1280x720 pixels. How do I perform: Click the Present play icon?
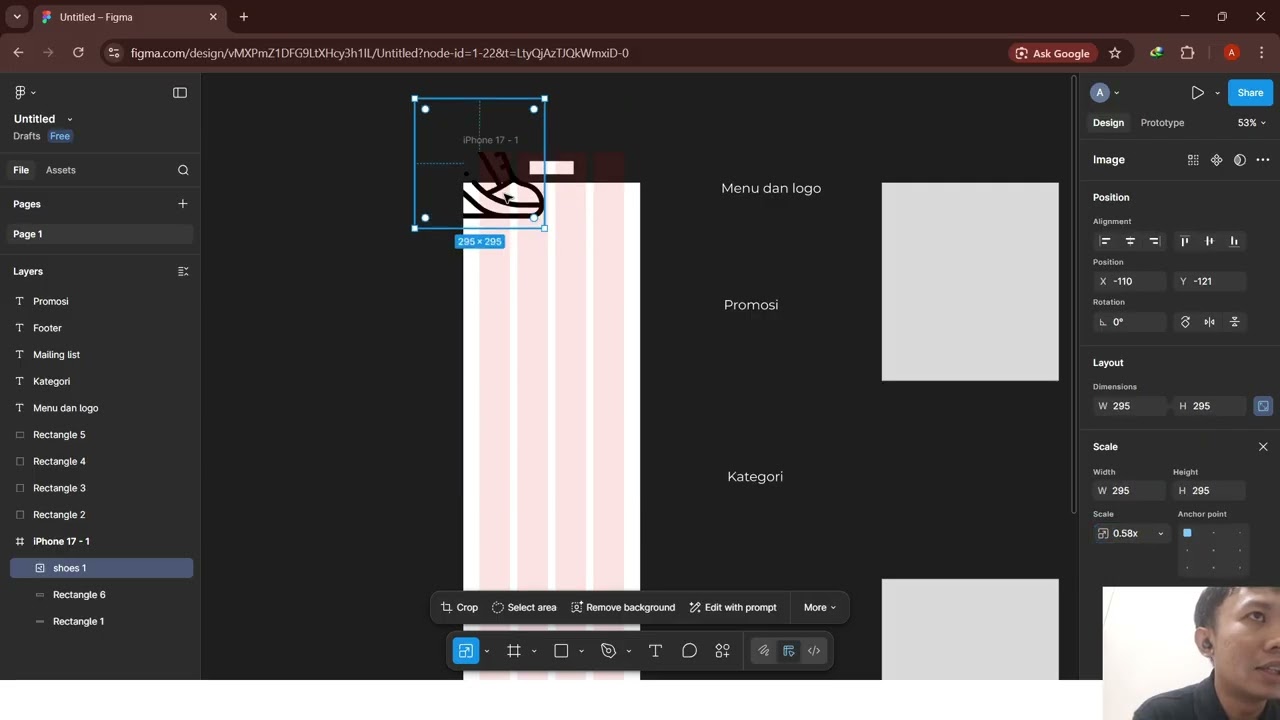coord(1197,93)
